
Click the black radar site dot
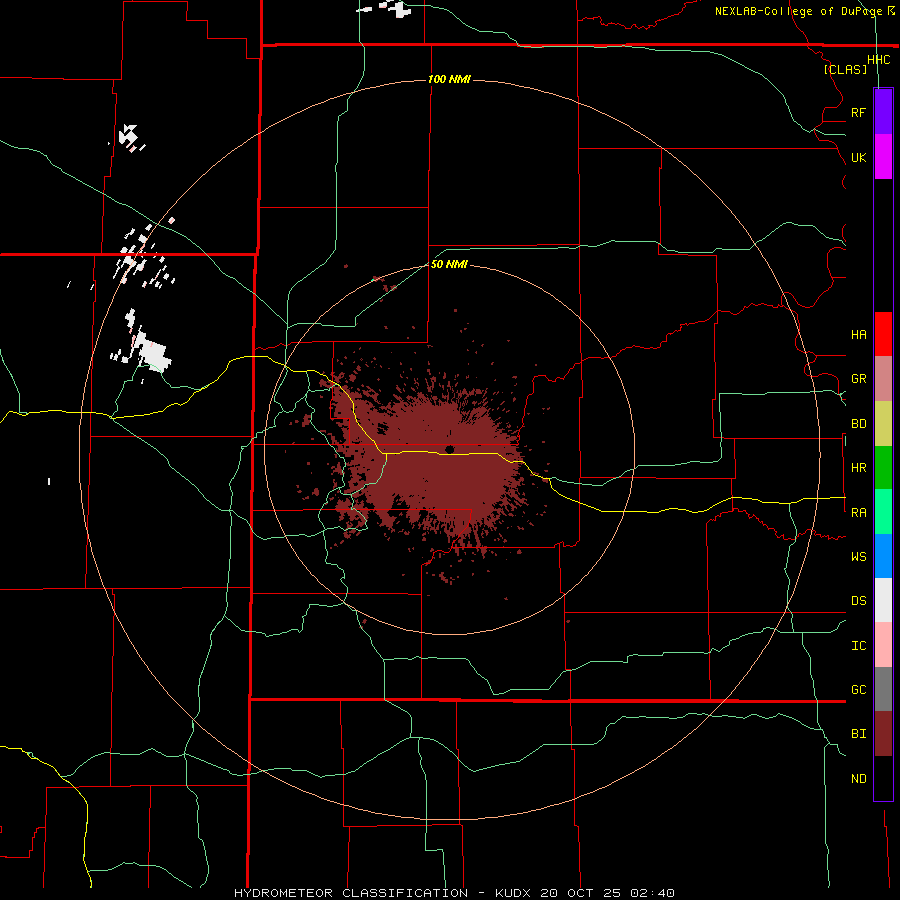[x=449, y=449]
